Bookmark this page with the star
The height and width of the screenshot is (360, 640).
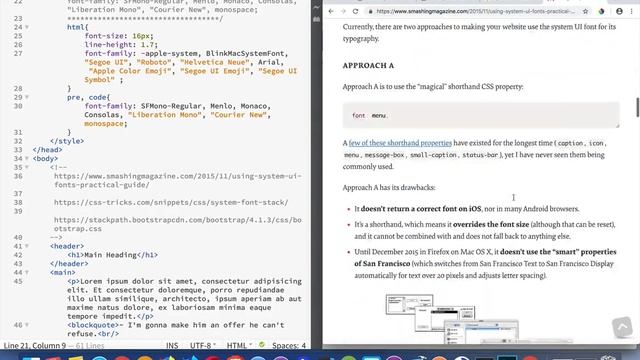coord(585,11)
